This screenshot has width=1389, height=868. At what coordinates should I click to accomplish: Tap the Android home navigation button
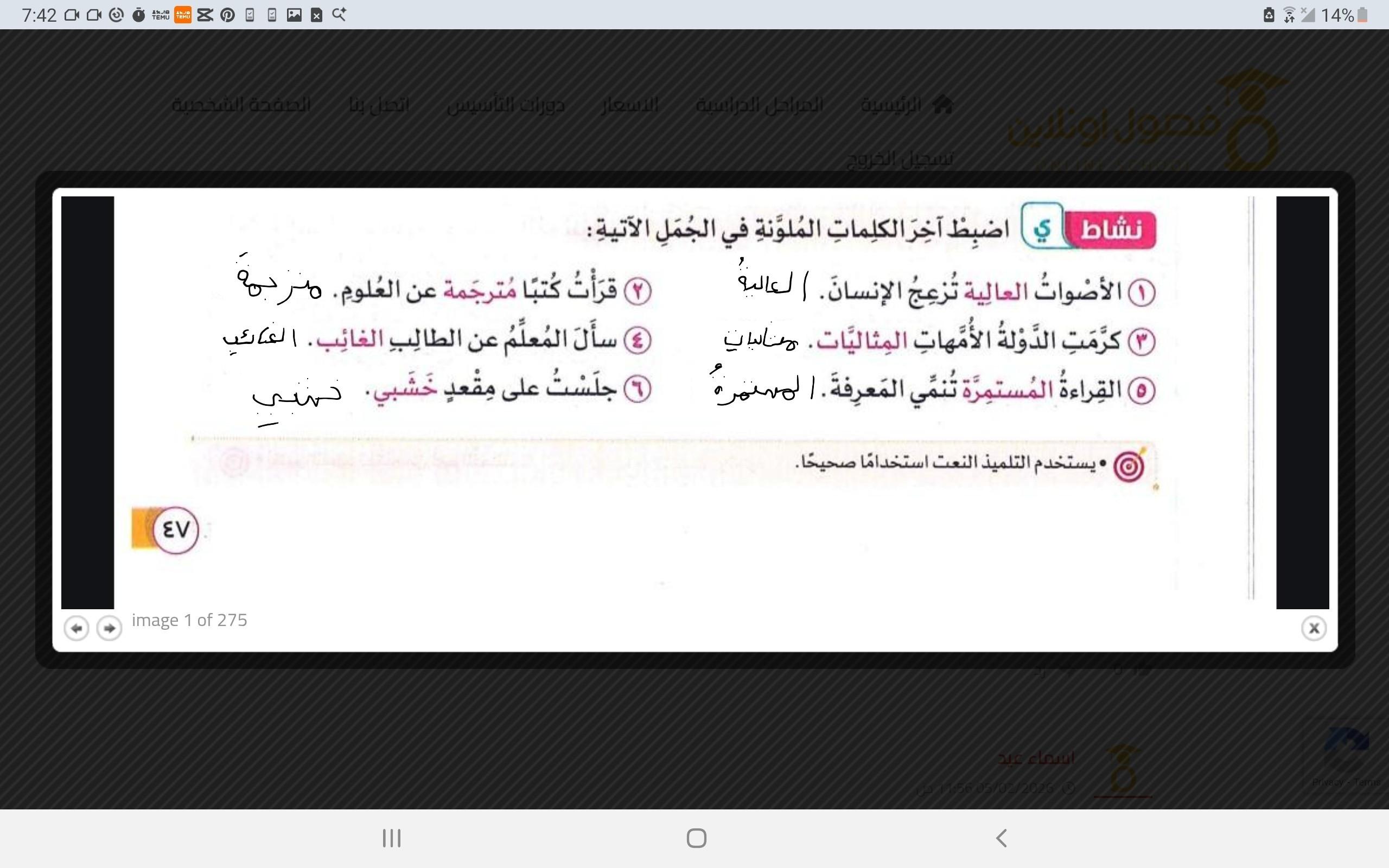click(x=696, y=838)
